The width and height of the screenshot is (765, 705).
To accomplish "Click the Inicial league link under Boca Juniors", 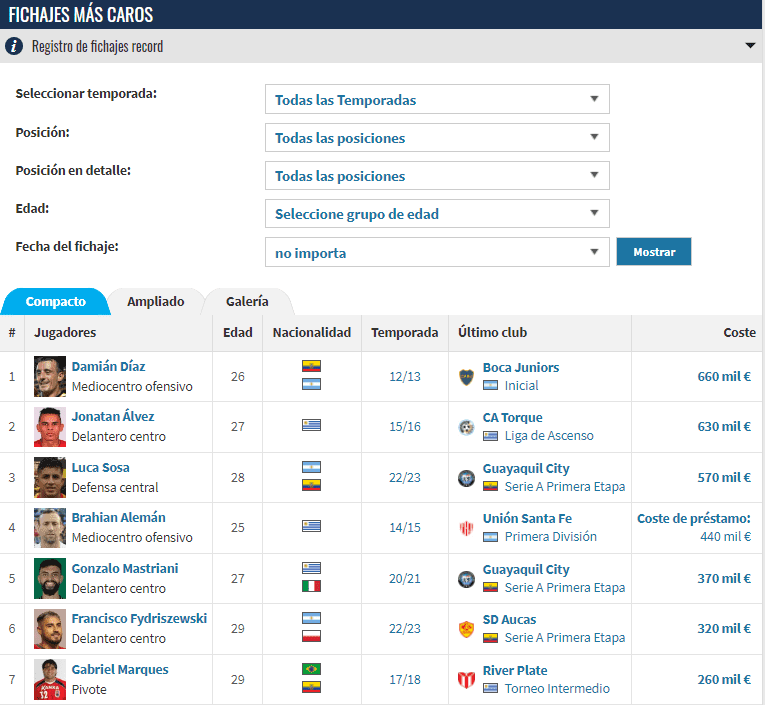I will (521, 385).
